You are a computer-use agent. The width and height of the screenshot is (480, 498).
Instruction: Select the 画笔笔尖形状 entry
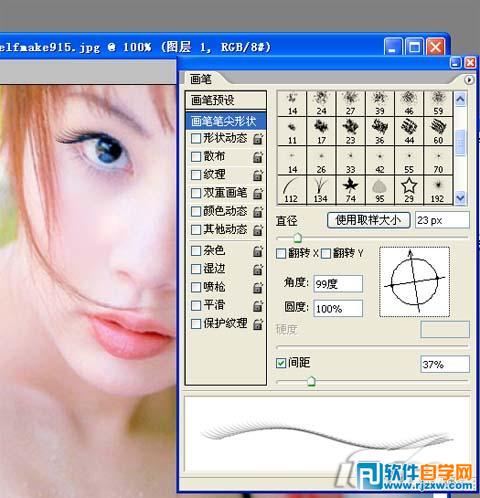point(226,121)
